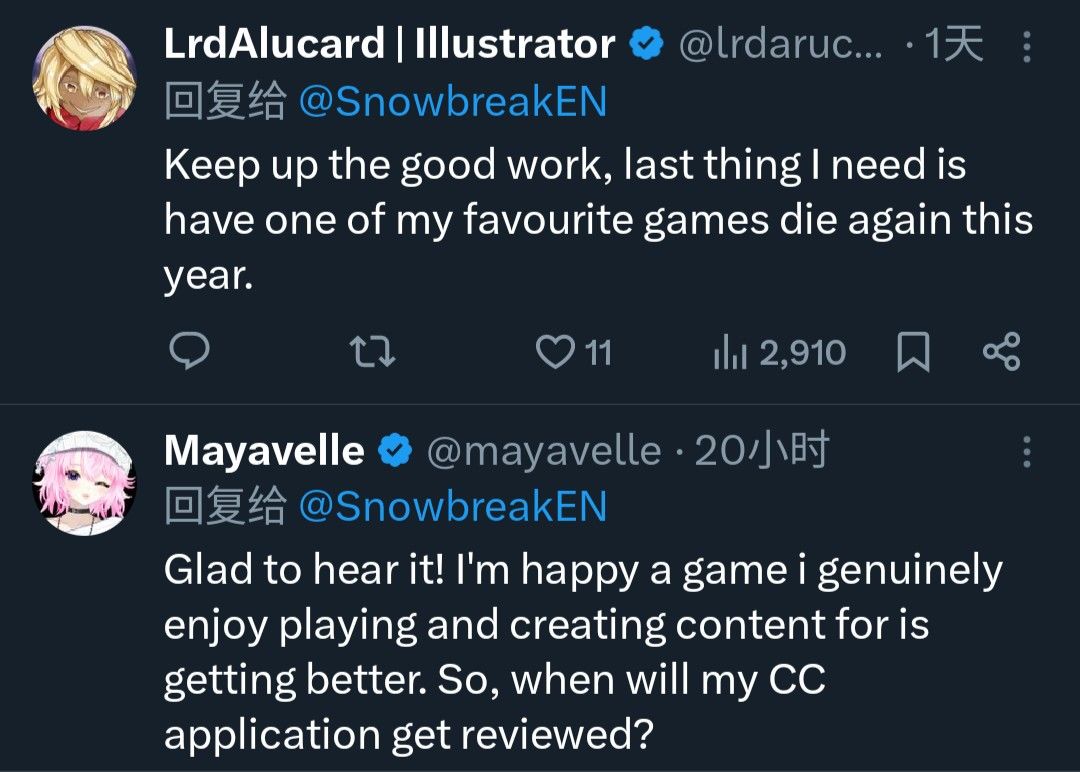The image size is (1080, 772).
Task: Open Mayavelle's avatar image
Action: [84, 484]
